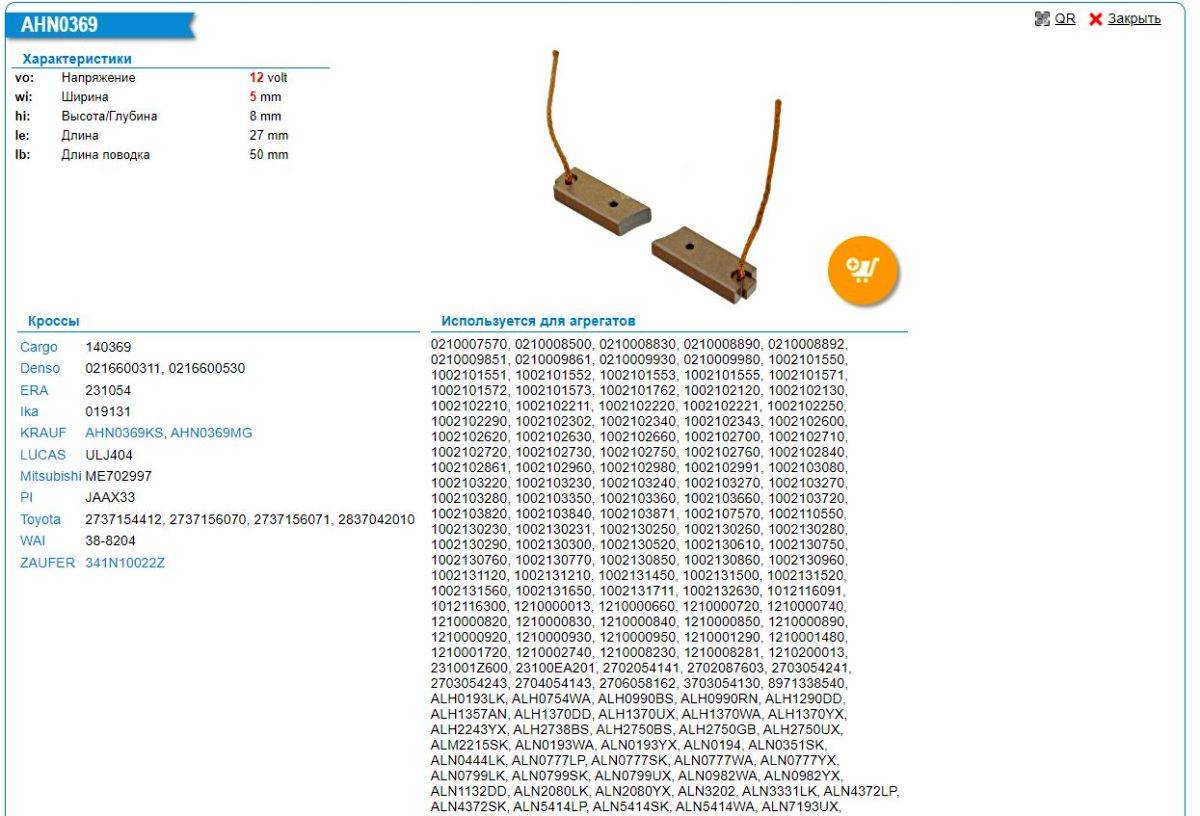Viewport: 1200px width, 816px height.
Task: Open the KRAUF brand name link
Action: coord(44,433)
